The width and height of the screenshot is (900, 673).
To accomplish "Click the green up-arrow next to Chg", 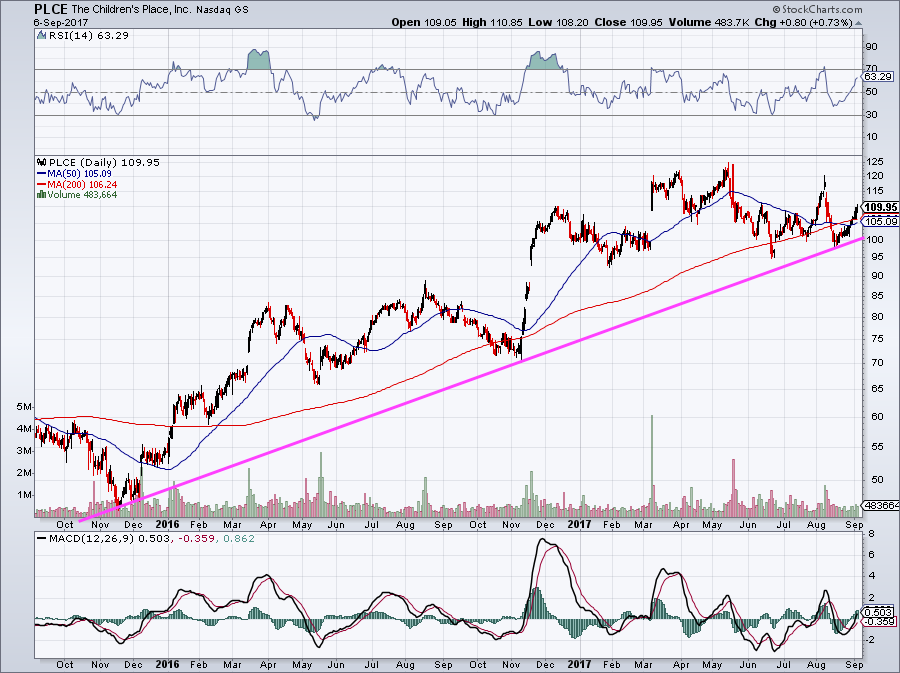I will point(858,23).
